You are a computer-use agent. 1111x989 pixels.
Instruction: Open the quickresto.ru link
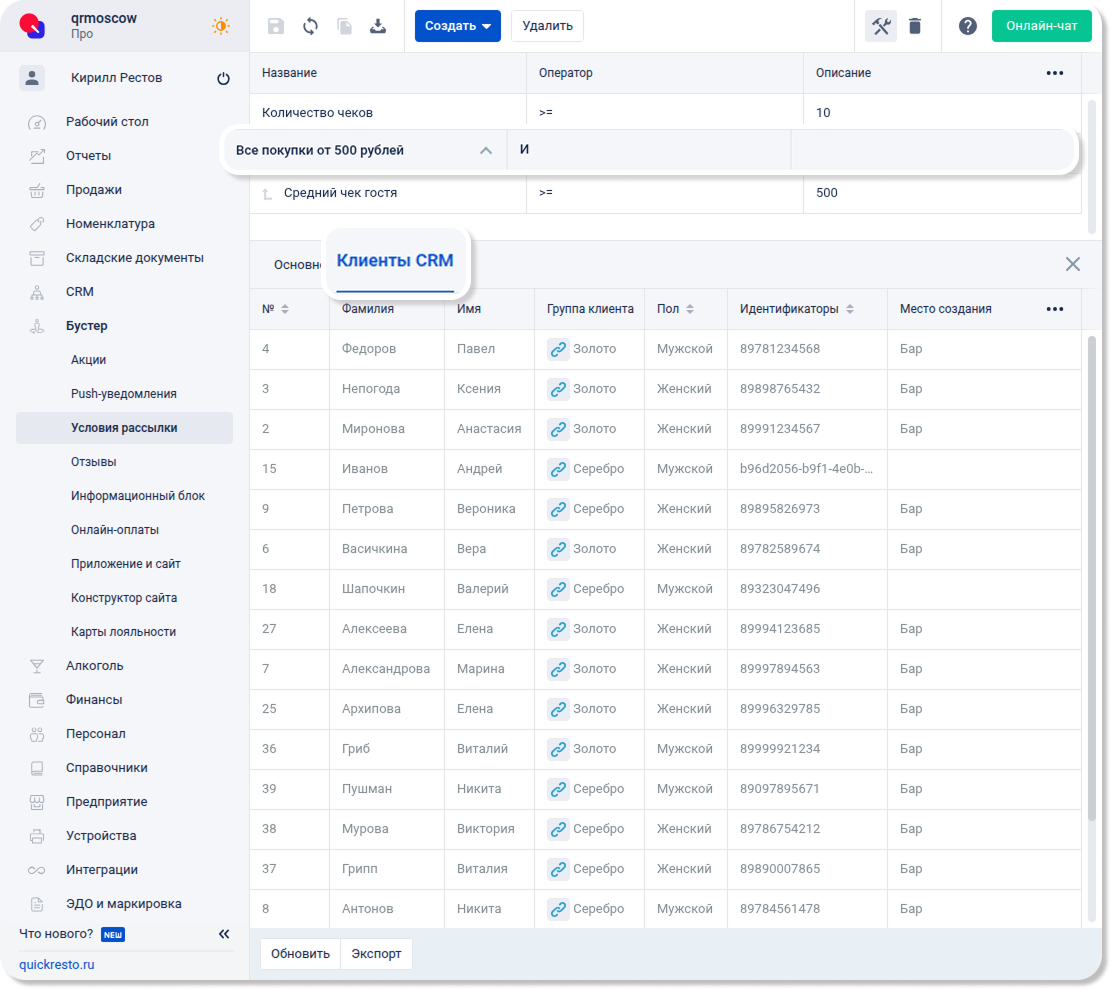(x=57, y=965)
